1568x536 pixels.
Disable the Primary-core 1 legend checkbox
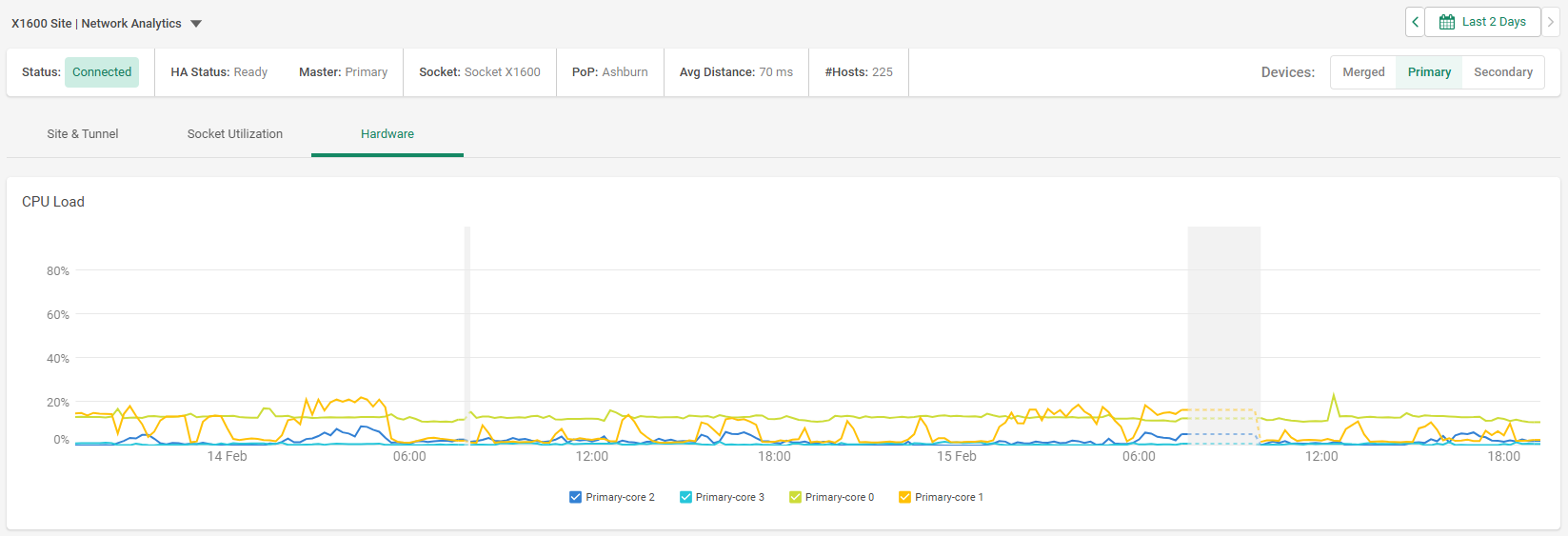click(x=904, y=497)
